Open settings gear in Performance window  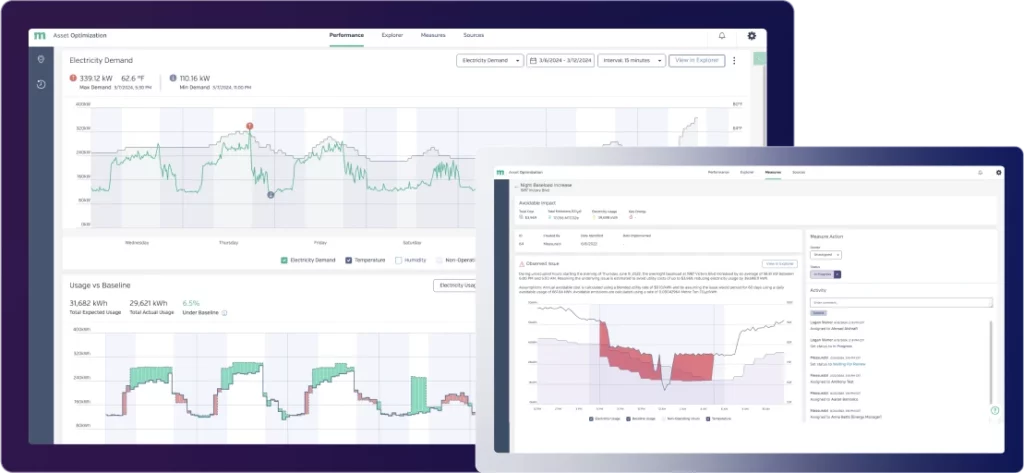tap(752, 36)
